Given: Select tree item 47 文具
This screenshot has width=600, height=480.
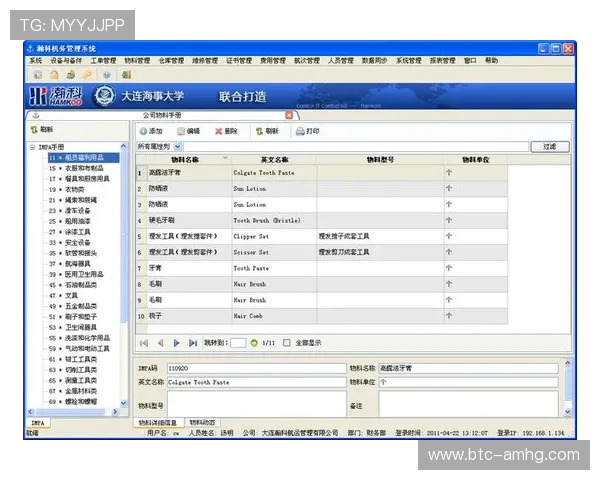Looking at the screenshot, I should 63,296.
